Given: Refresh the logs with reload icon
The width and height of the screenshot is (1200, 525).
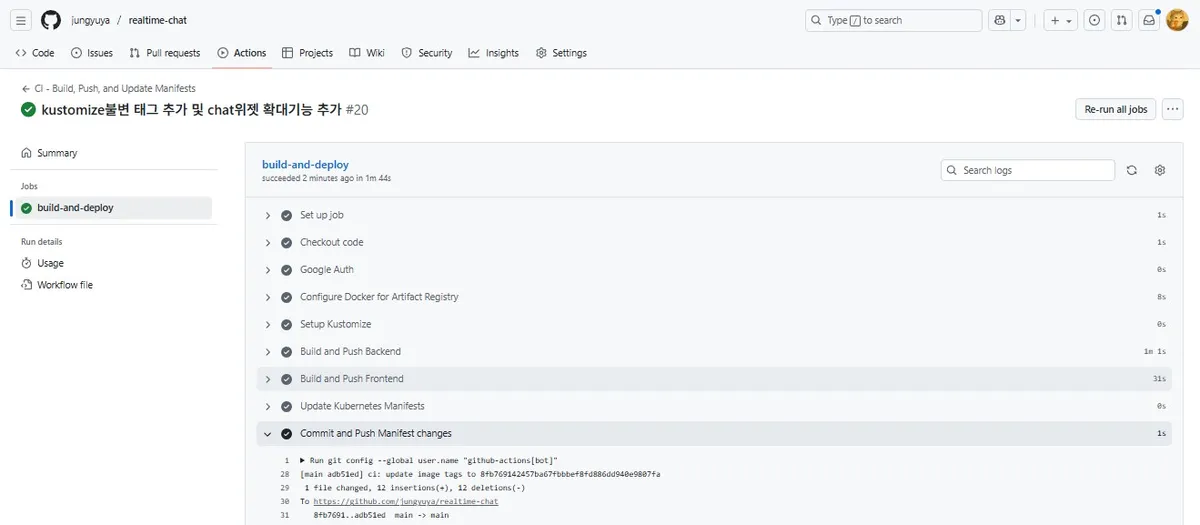Looking at the screenshot, I should click(x=1131, y=170).
